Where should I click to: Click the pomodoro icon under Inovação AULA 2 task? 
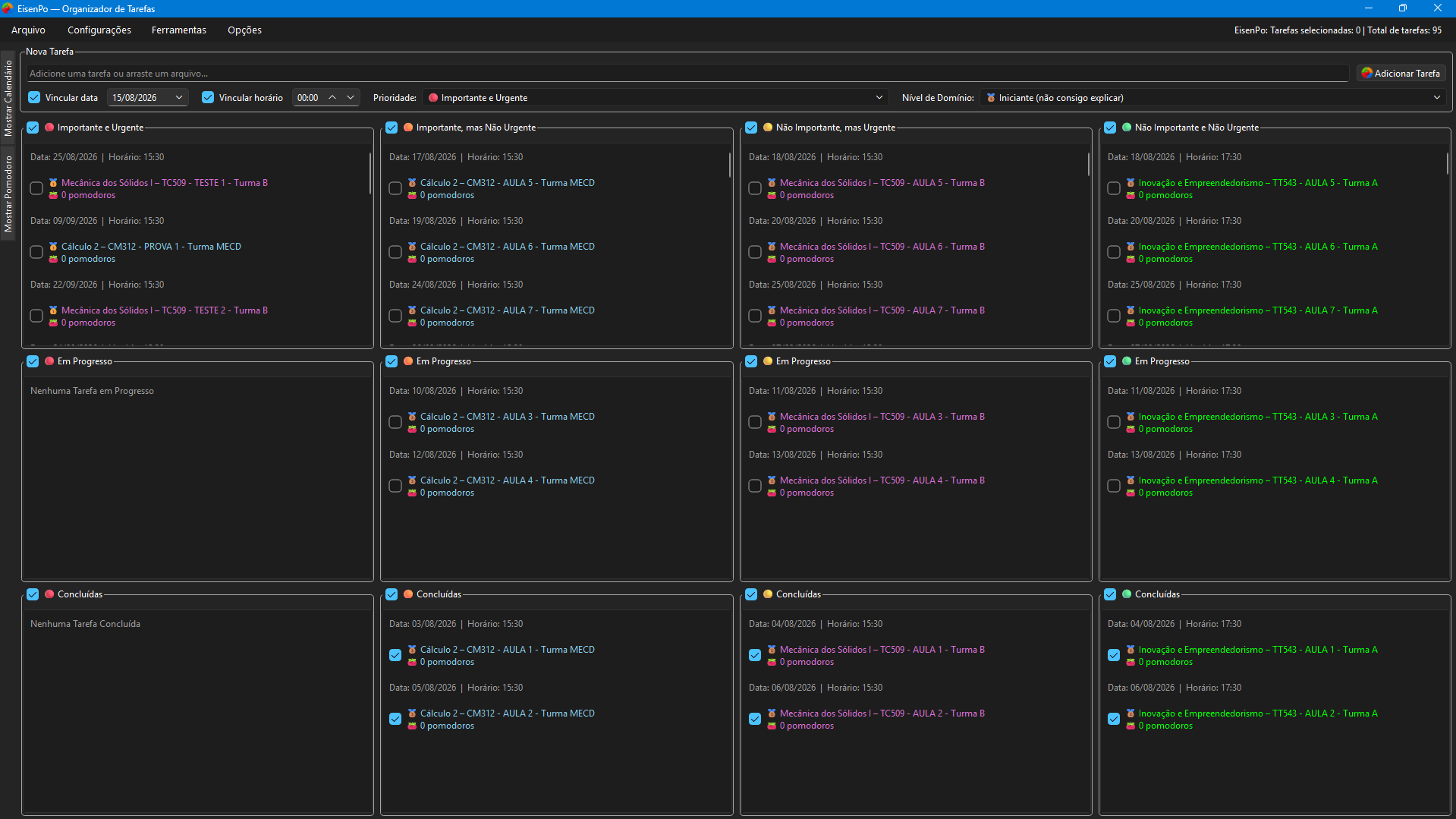click(x=1131, y=726)
